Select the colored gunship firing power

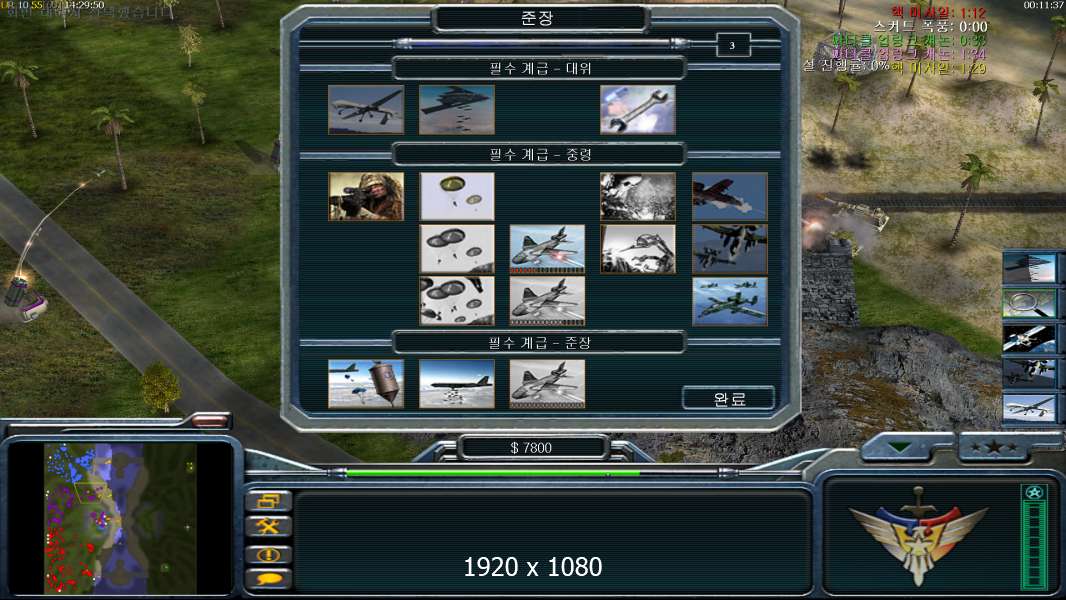(547, 249)
